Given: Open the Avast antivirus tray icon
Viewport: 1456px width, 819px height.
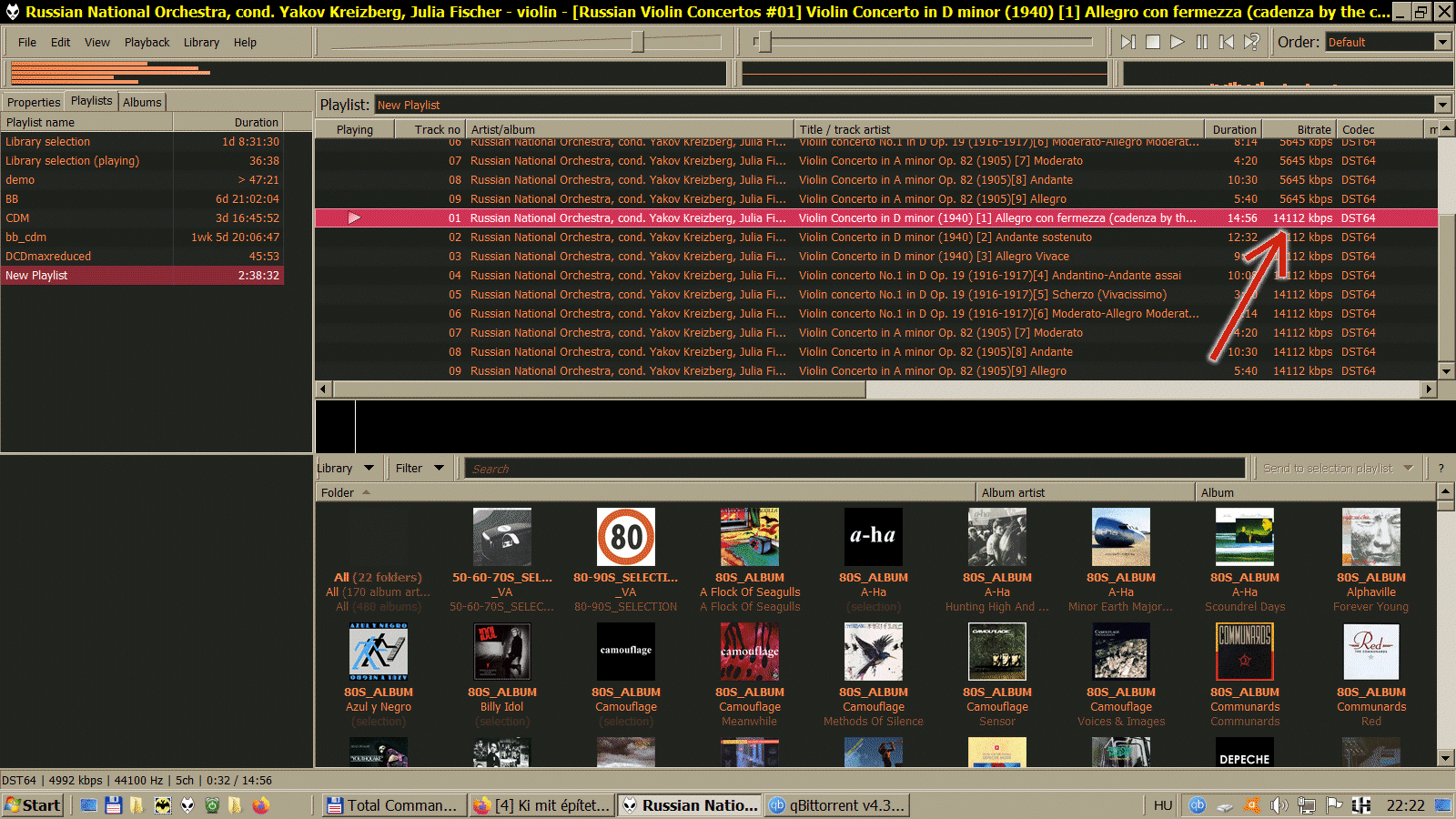Looking at the screenshot, I should point(1252,805).
